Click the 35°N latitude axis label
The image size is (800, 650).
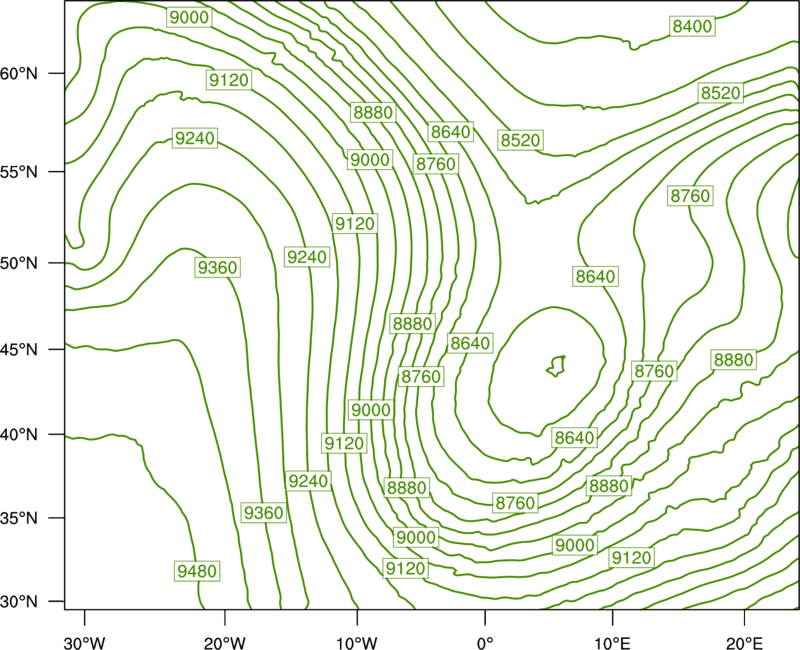click(x=19, y=518)
